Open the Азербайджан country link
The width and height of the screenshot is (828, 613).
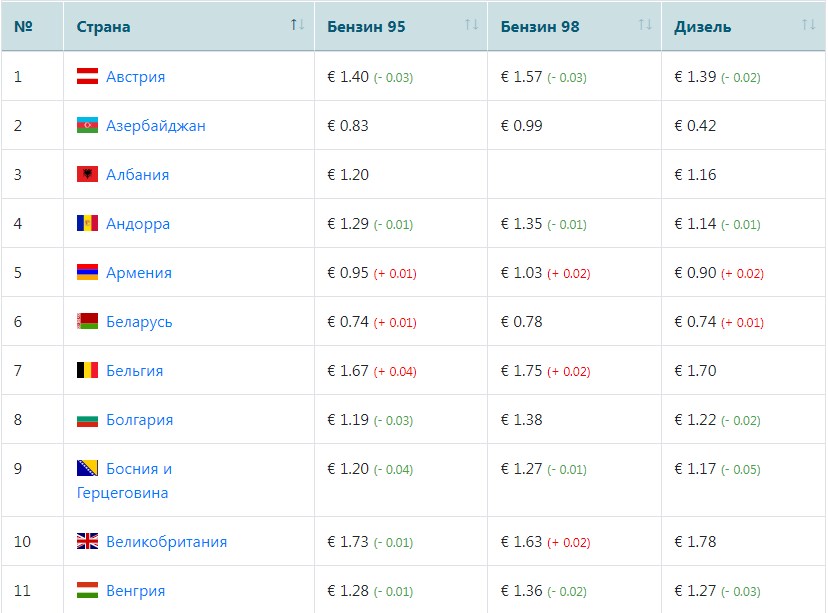click(x=155, y=126)
